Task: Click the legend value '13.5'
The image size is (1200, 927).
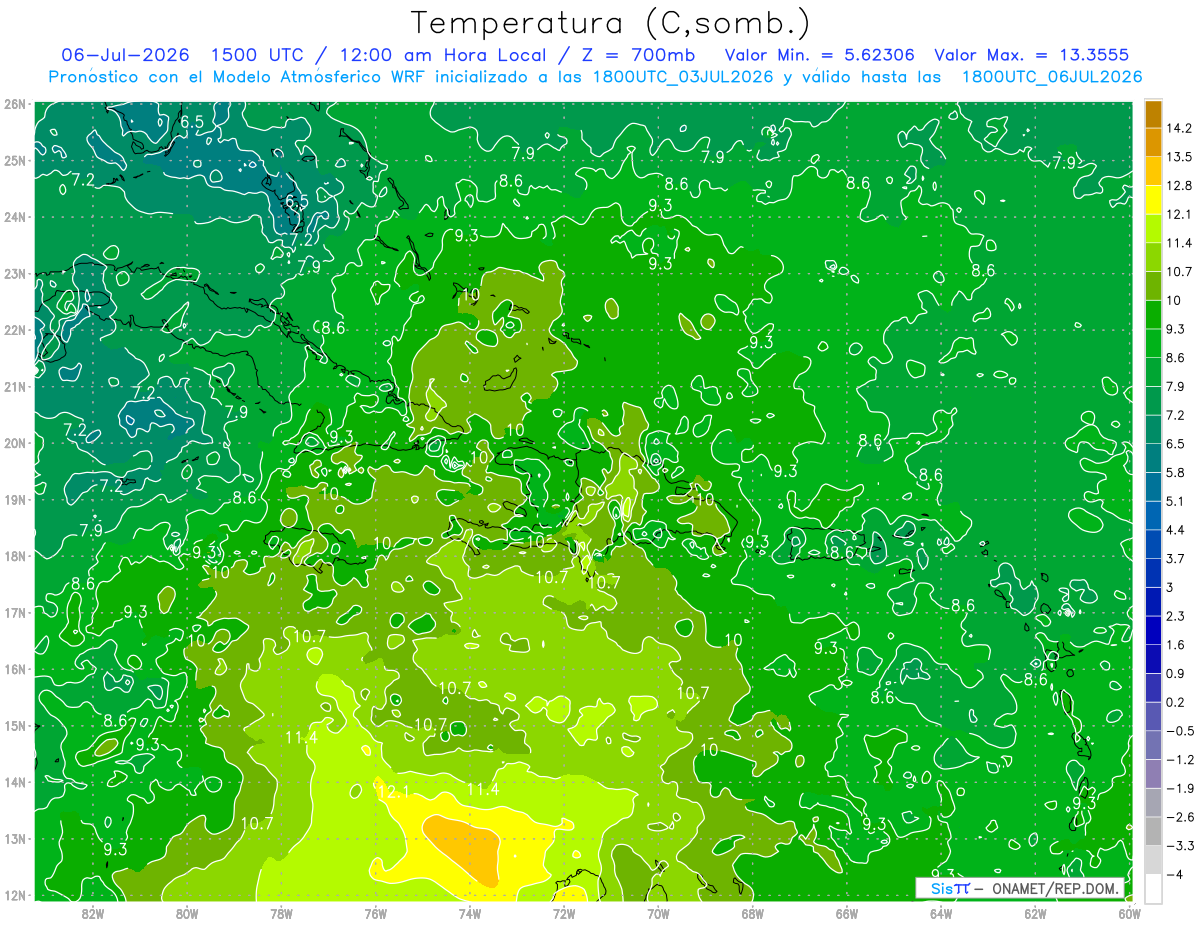Action: 1179,156
